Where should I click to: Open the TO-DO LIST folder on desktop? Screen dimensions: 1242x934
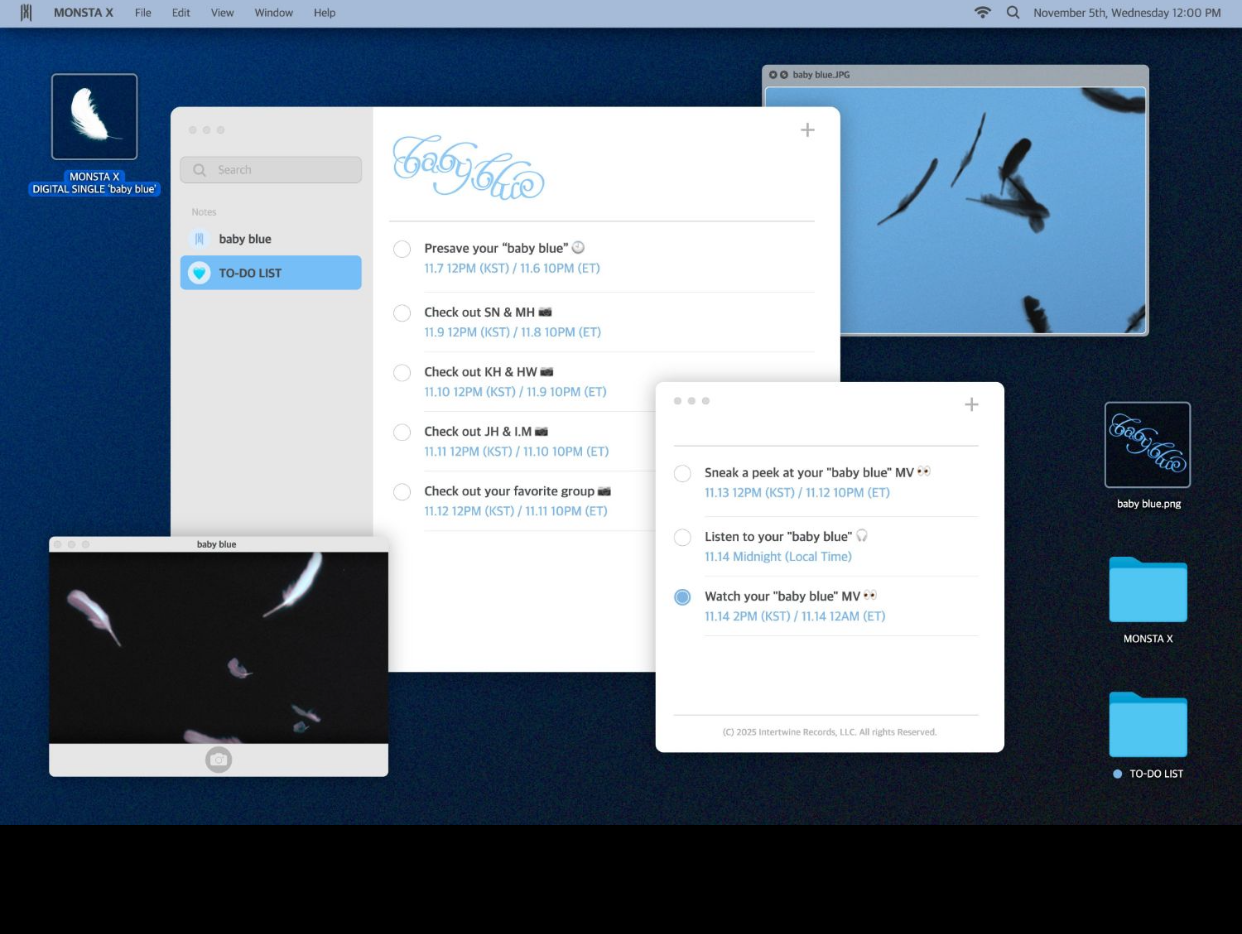click(x=1147, y=725)
